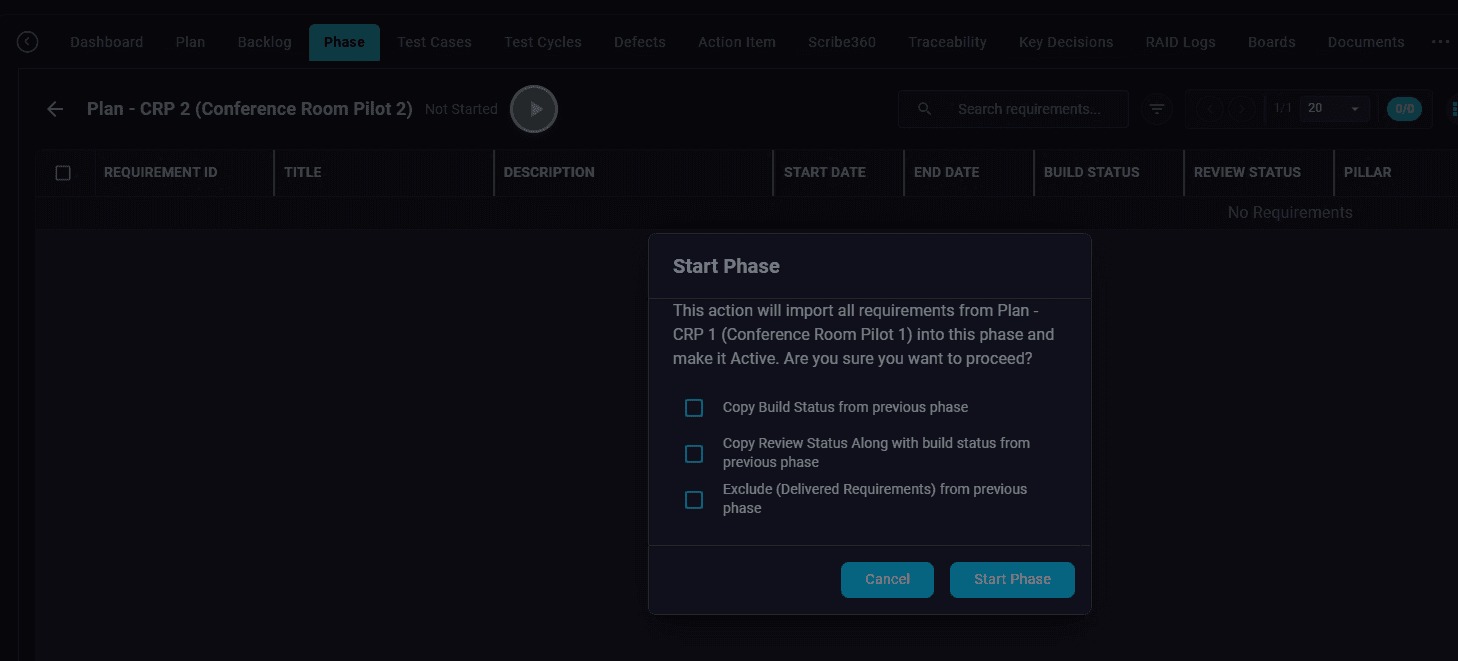Go to previous page of requirements
Viewport: 1458px width, 661px height.
(1211, 109)
